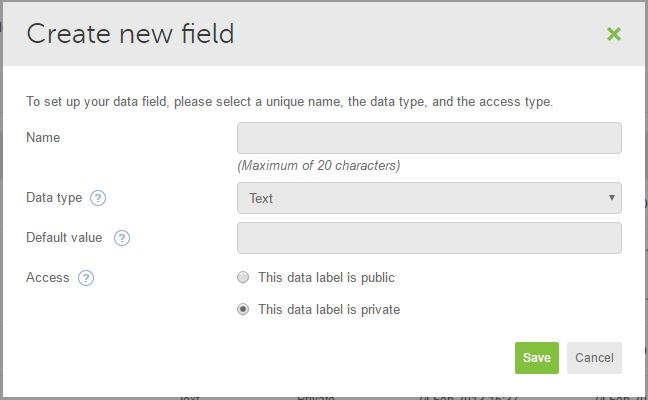Open the Data type dropdown showing Text
Screen dimensions: 648x400
429,198
